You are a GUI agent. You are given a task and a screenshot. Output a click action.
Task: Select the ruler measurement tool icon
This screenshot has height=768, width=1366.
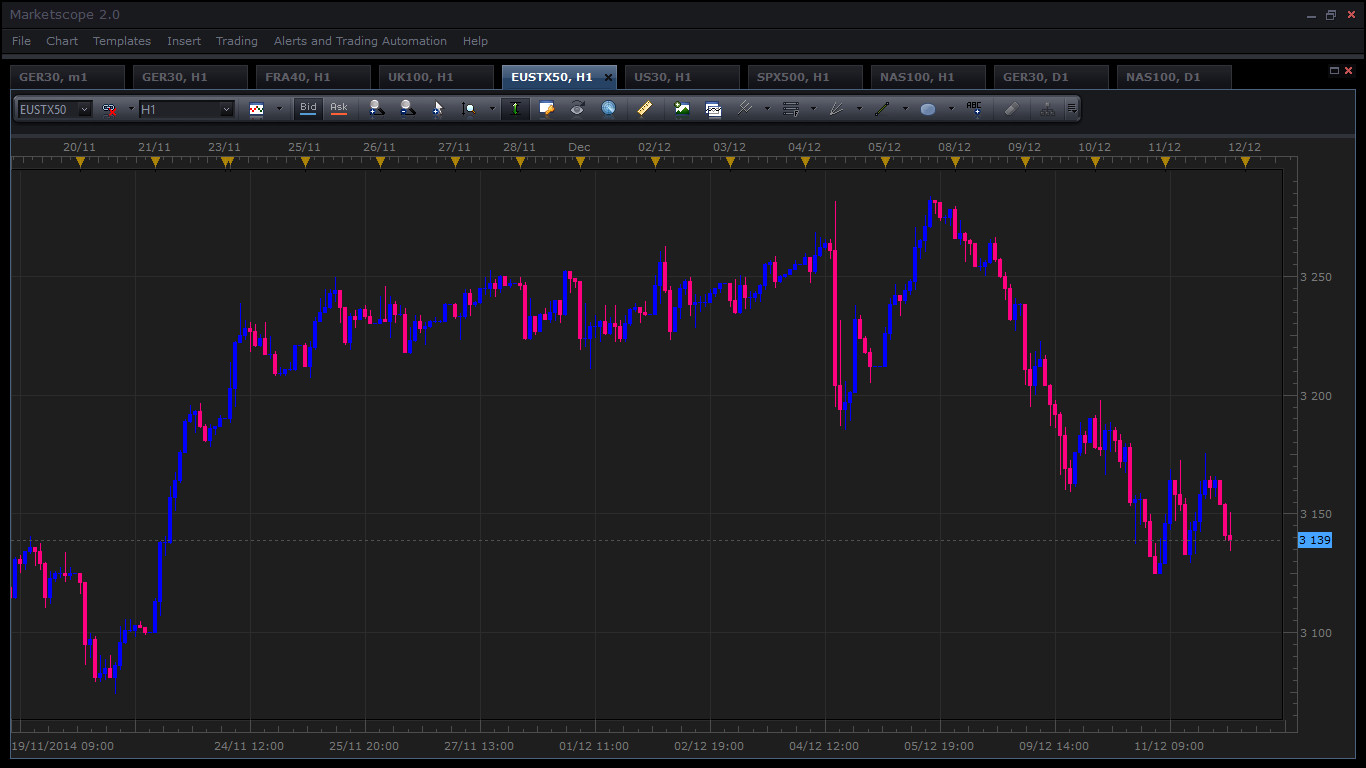click(x=644, y=108)
